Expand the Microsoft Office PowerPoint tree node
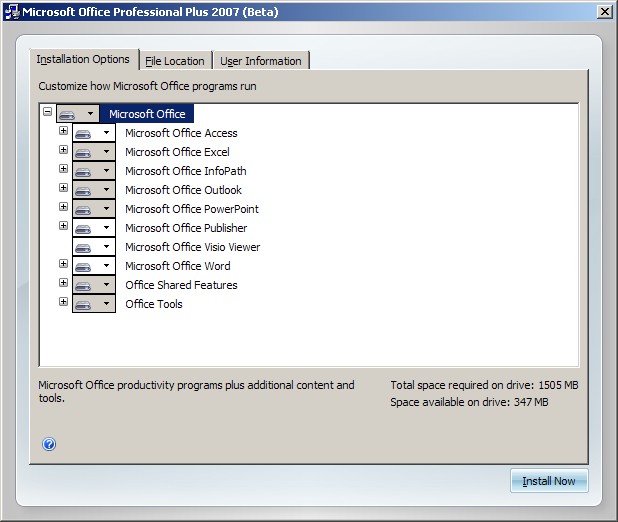Viewport: 618px width, 522px height. point(63,208)
